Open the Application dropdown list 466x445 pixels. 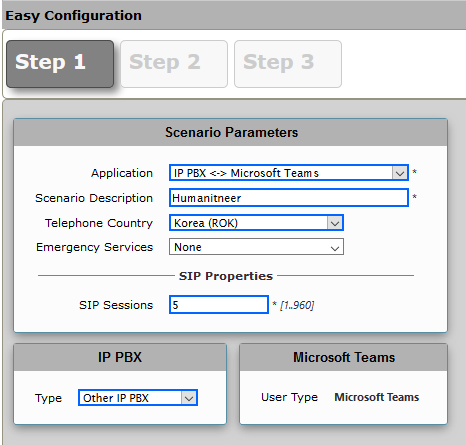[289, 173]
